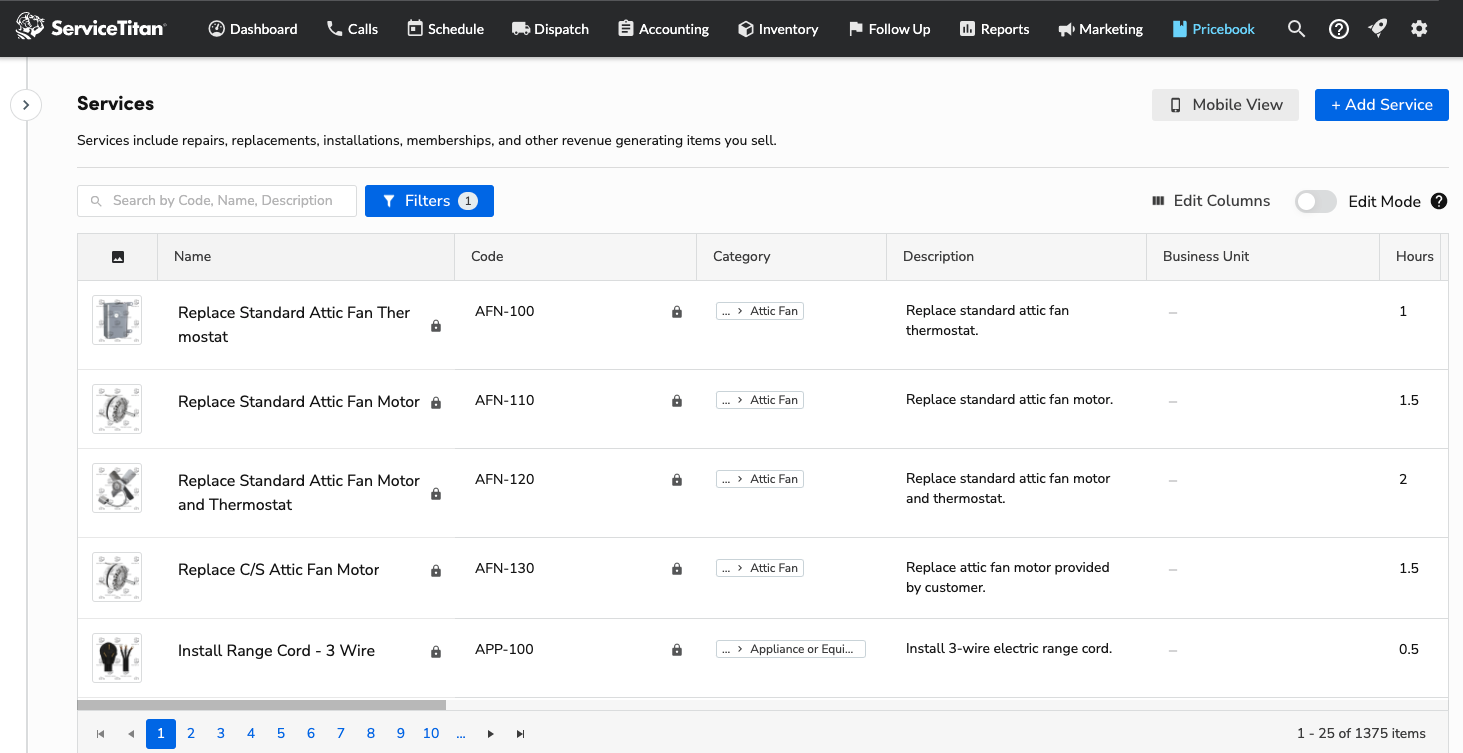Click the Add Service button

tap(1381, 105)
